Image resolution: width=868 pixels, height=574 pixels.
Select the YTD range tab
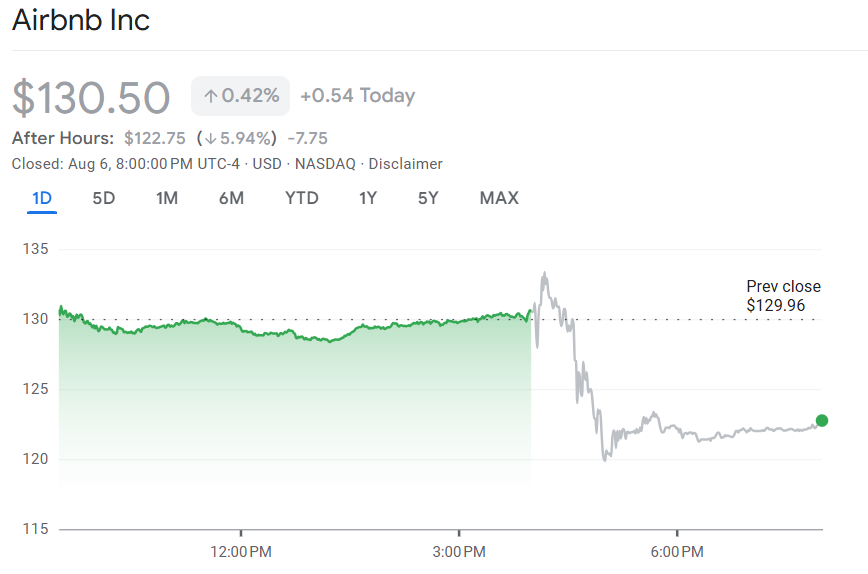click(301, 198)
